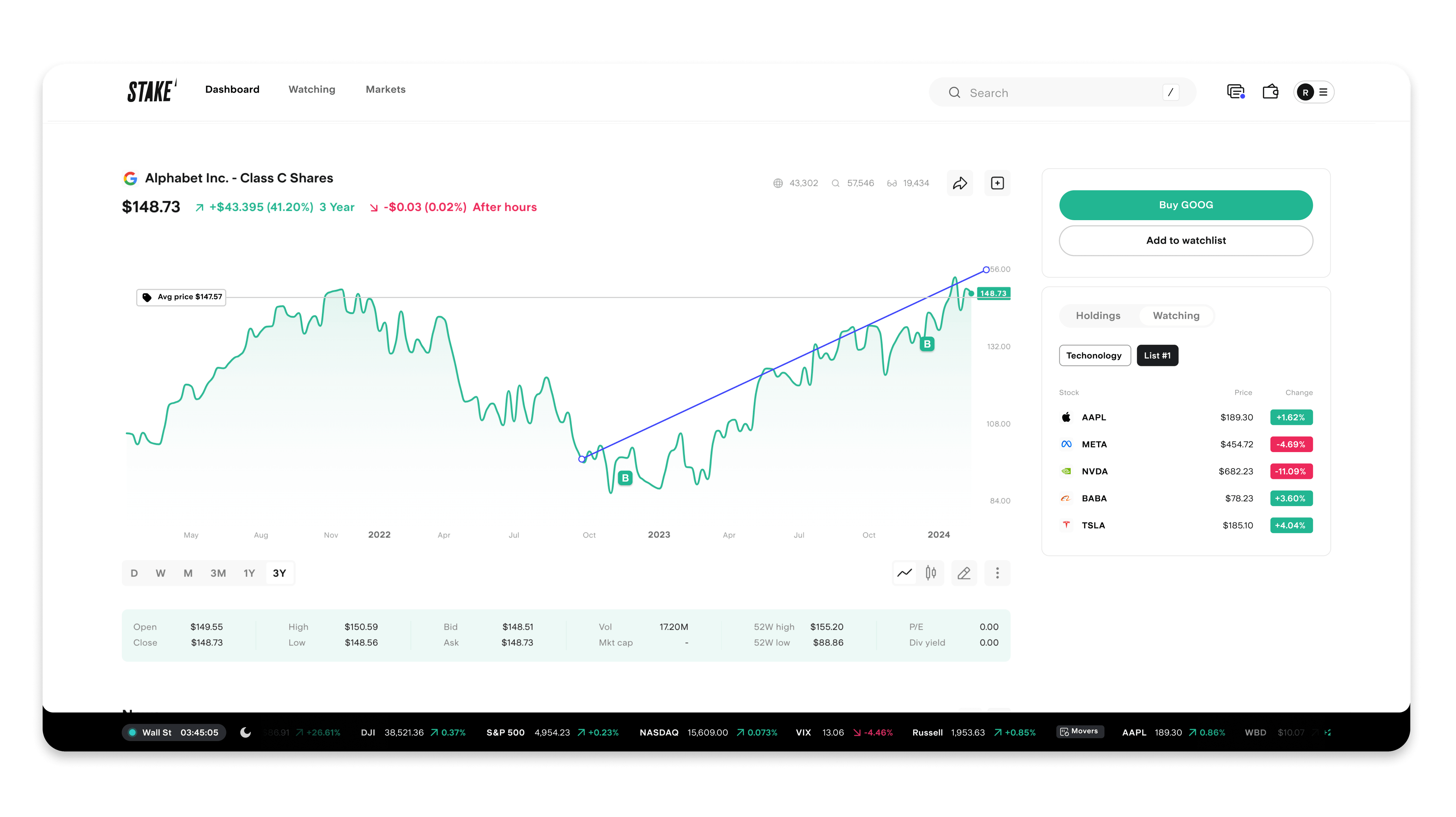Select the Techonology watchlist chip
The image size is (1456, 817).
(x=1094, y=355)
